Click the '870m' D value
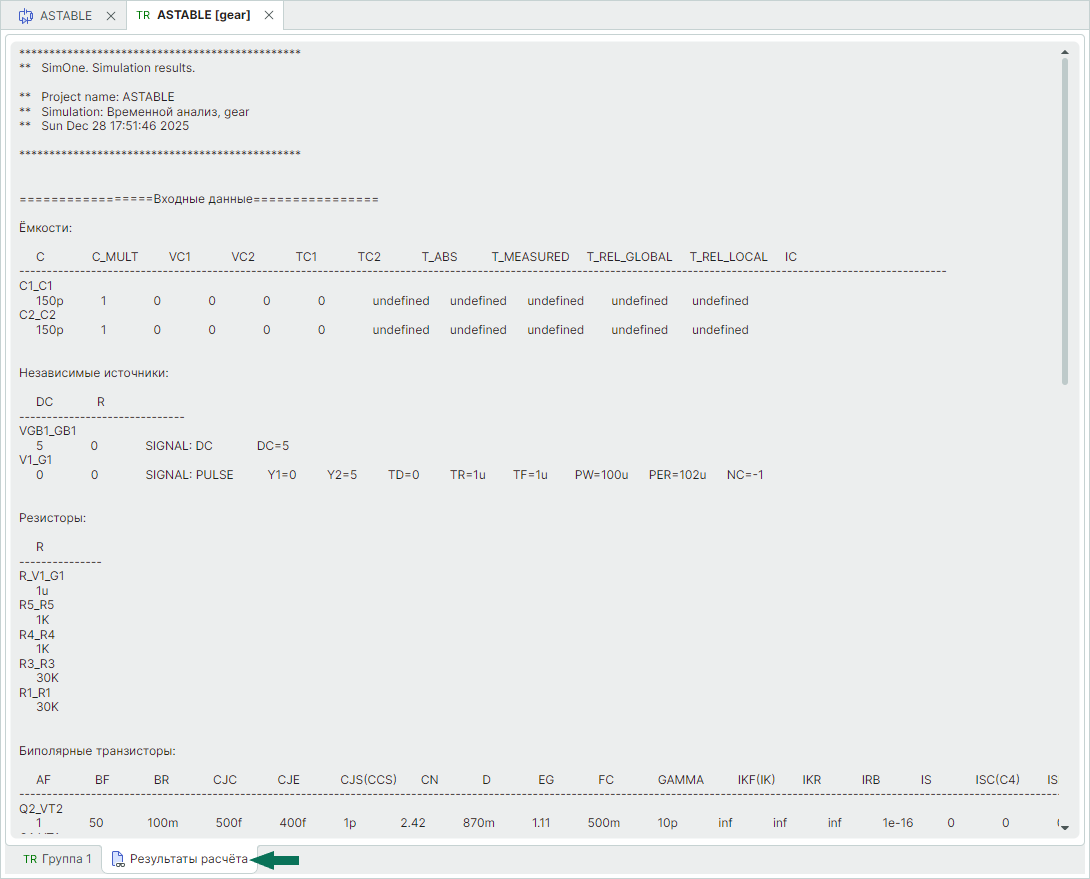Viewport: 1090px width, 879px height. click(x=479, y=823)
